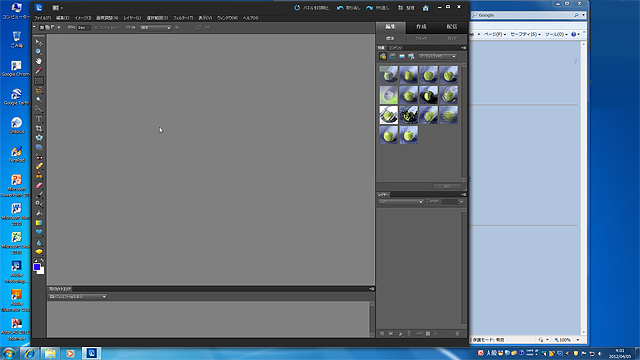Show Filters in the effects panel
The image size is (640, 360).
pyautogui.click(x=383, y=56)
